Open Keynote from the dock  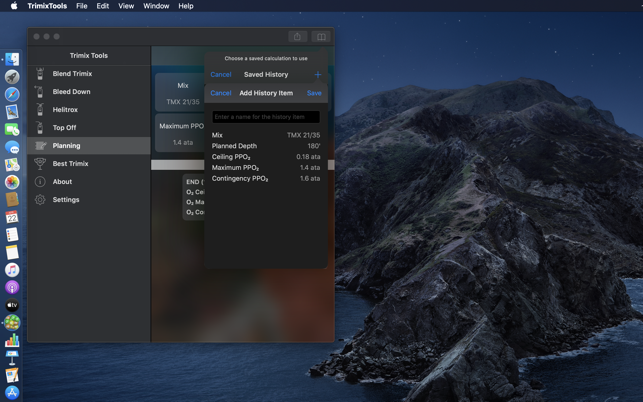(x=12, y=358)
